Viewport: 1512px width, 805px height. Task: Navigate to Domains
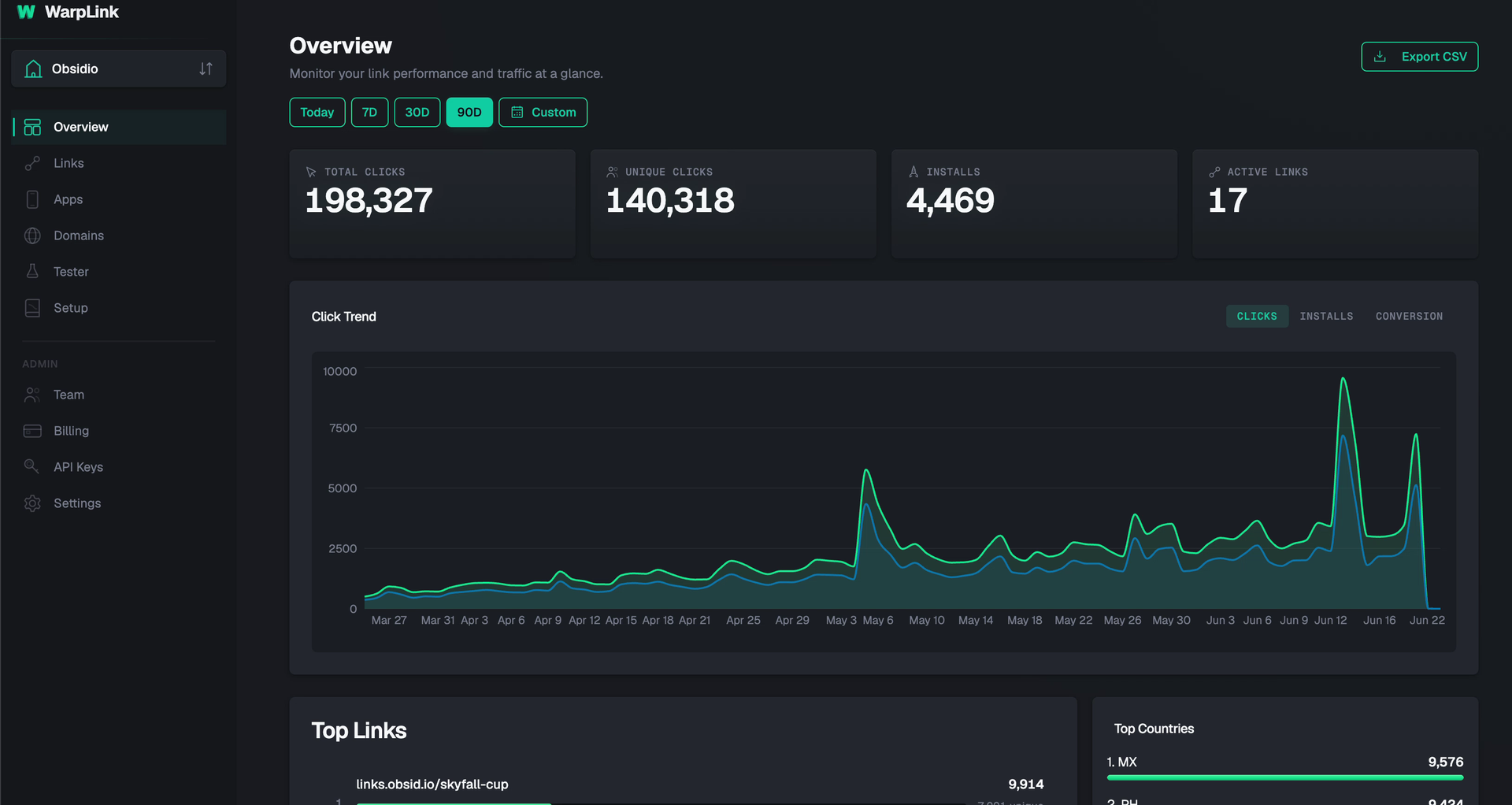pos(120,236)
